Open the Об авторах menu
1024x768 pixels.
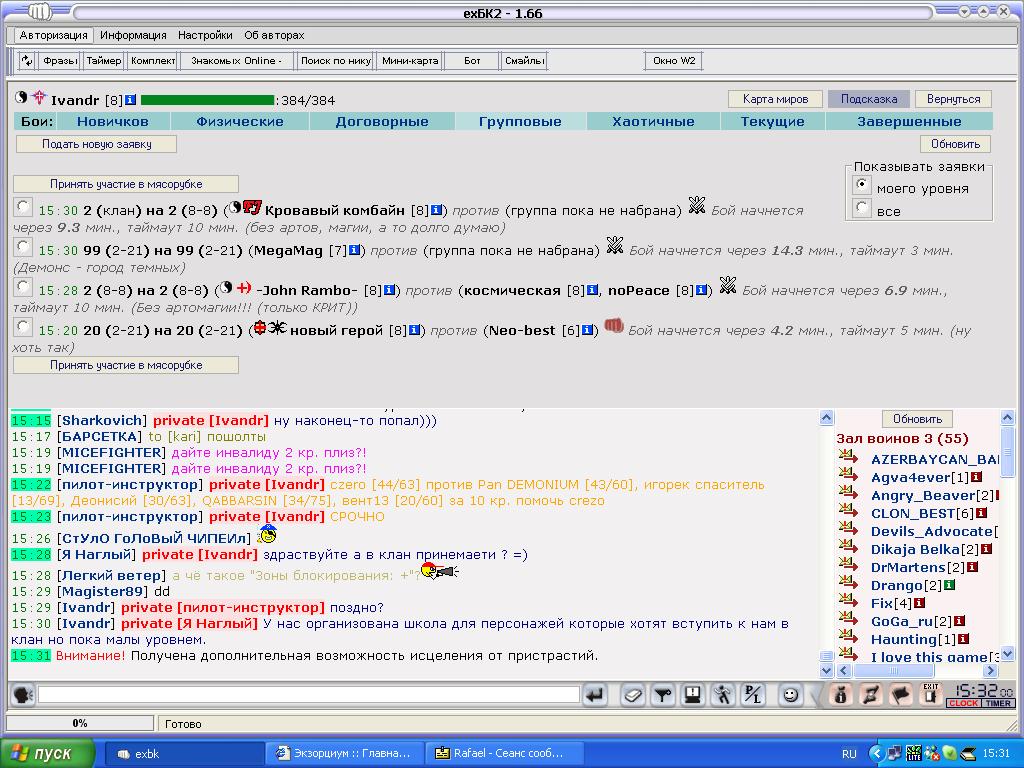point(274,35)
